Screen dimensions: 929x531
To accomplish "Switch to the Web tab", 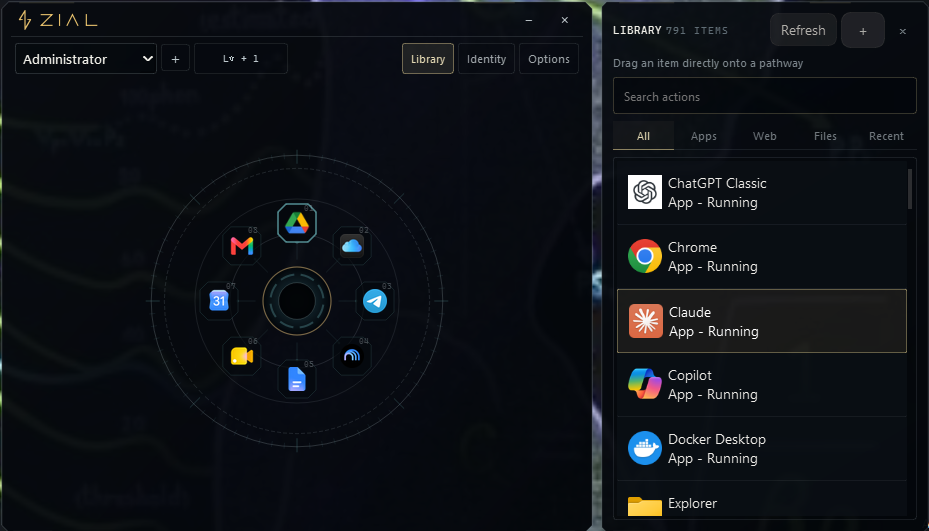I will point(764,136).
